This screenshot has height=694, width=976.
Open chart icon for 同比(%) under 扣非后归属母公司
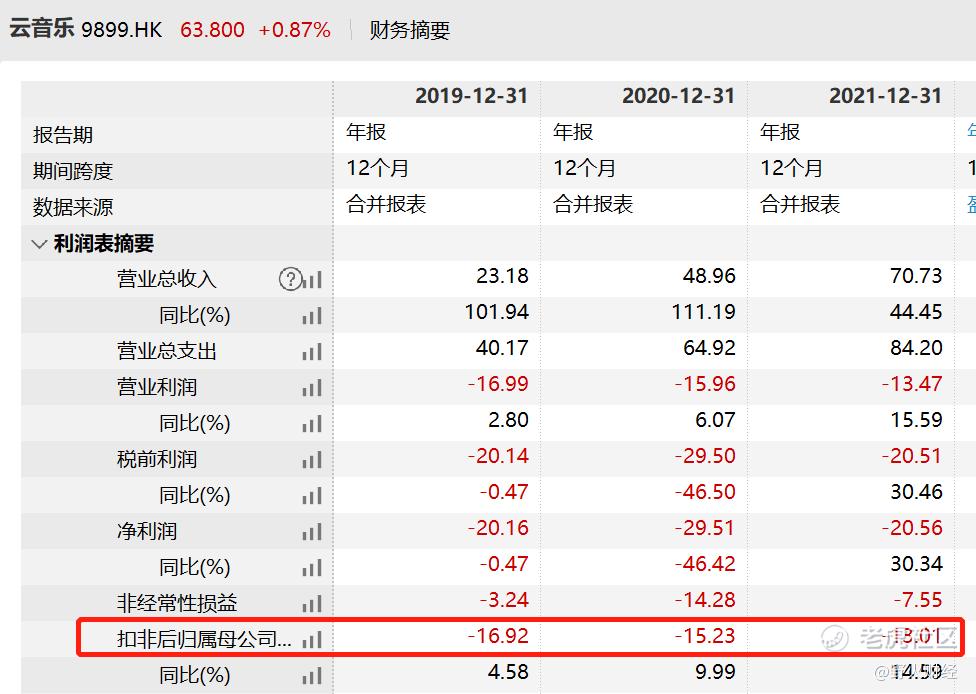click(x=312, y=676)
